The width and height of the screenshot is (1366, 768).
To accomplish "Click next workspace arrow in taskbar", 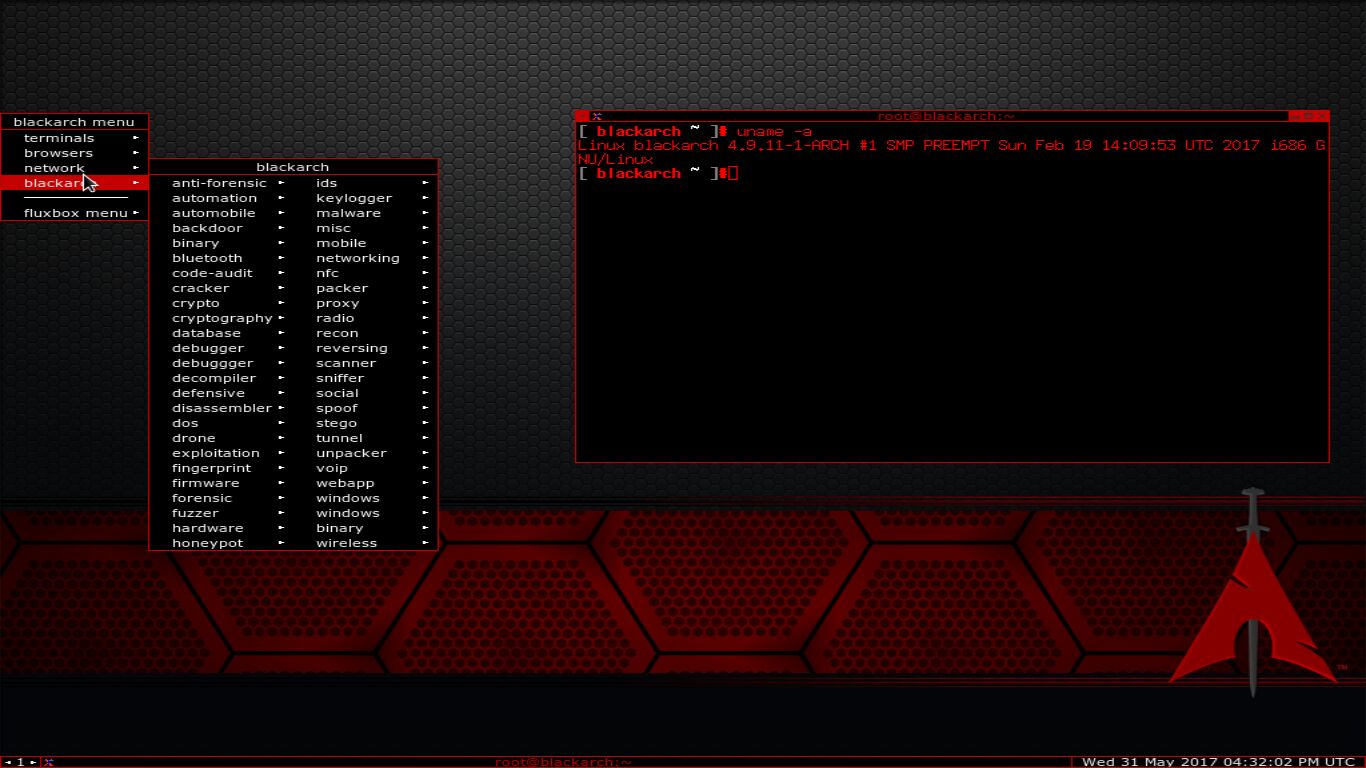I will (x=32, y=762).
